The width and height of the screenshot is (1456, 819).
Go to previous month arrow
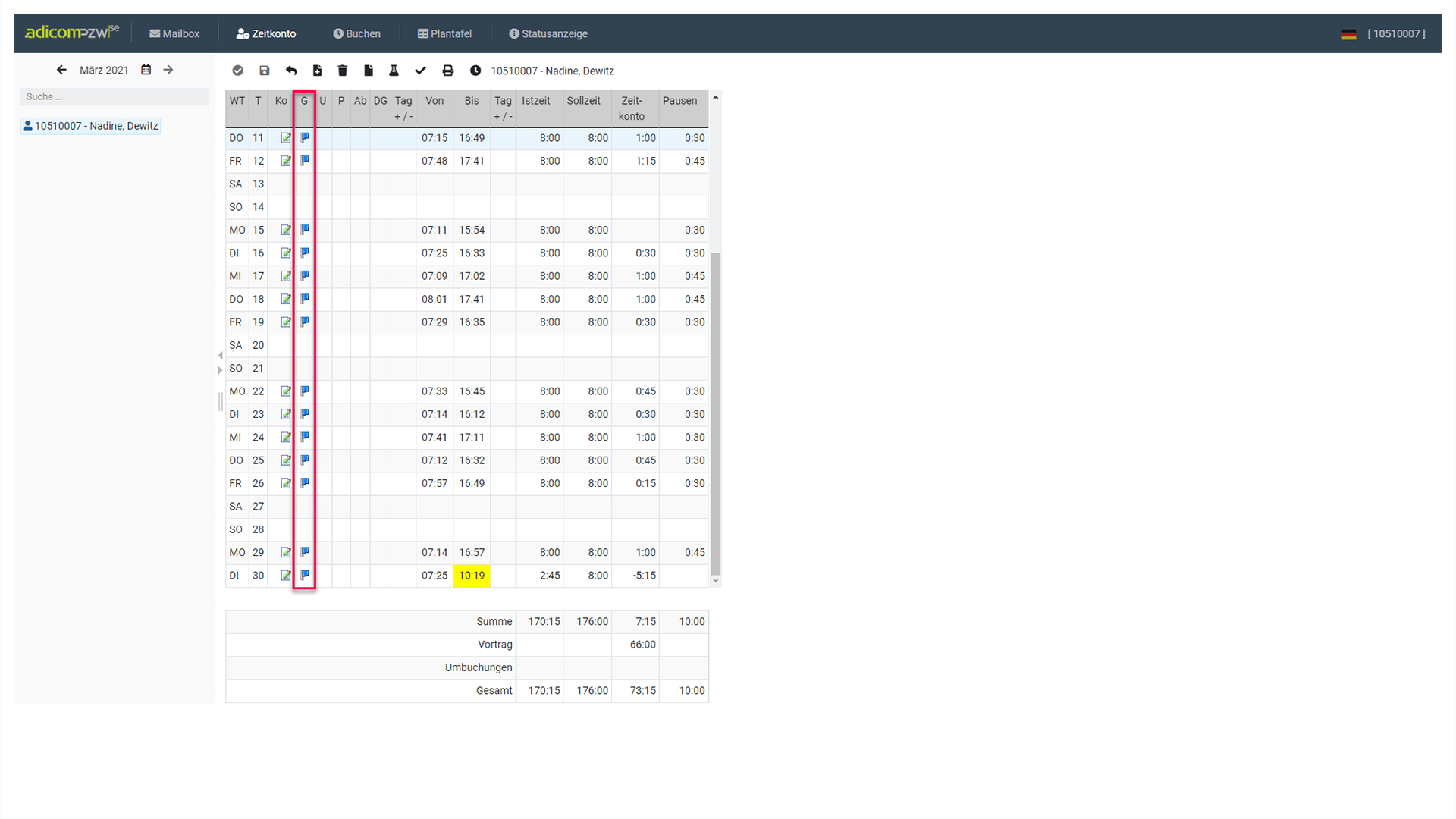tap(62, 70)
